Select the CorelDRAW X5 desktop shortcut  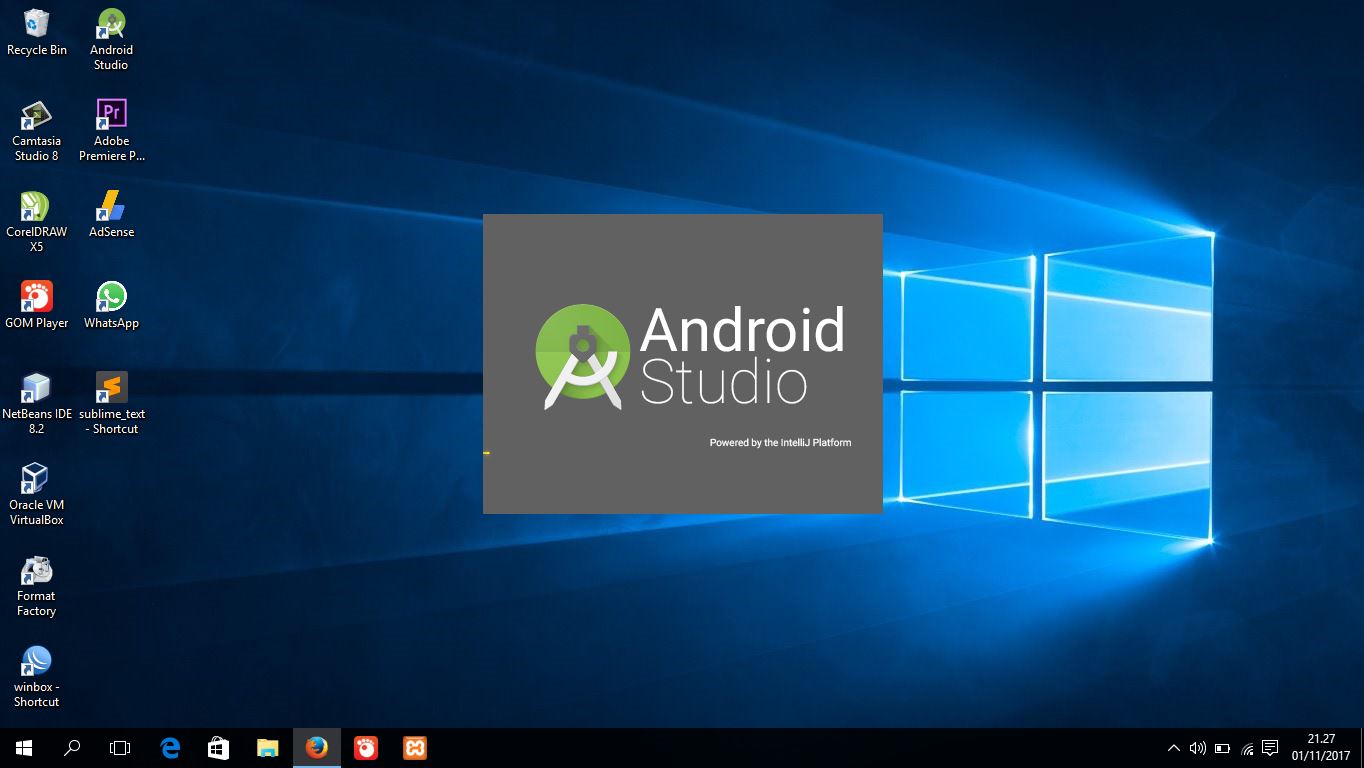point(37,222)
